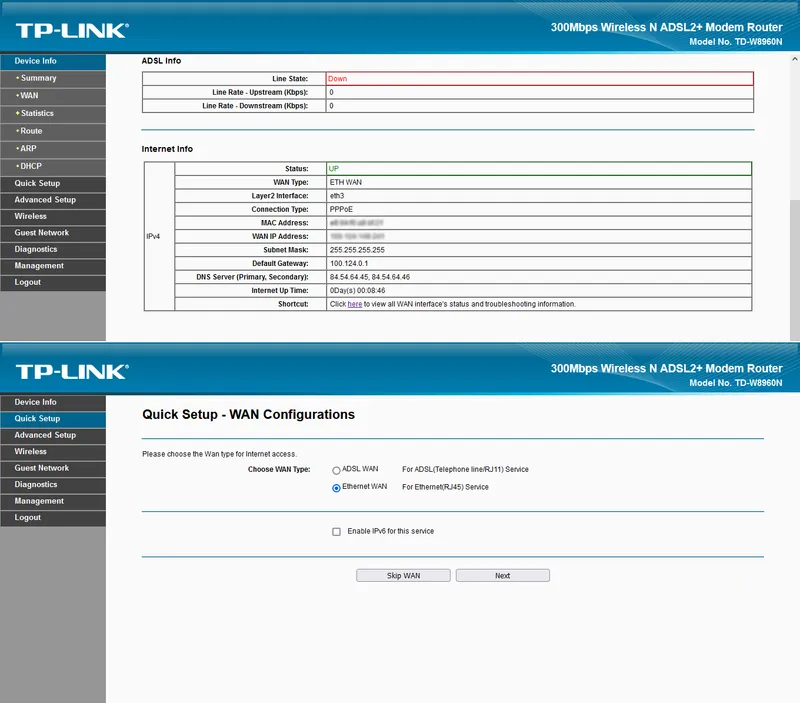Click the TP-LINK logo in top header

point(72,31)
